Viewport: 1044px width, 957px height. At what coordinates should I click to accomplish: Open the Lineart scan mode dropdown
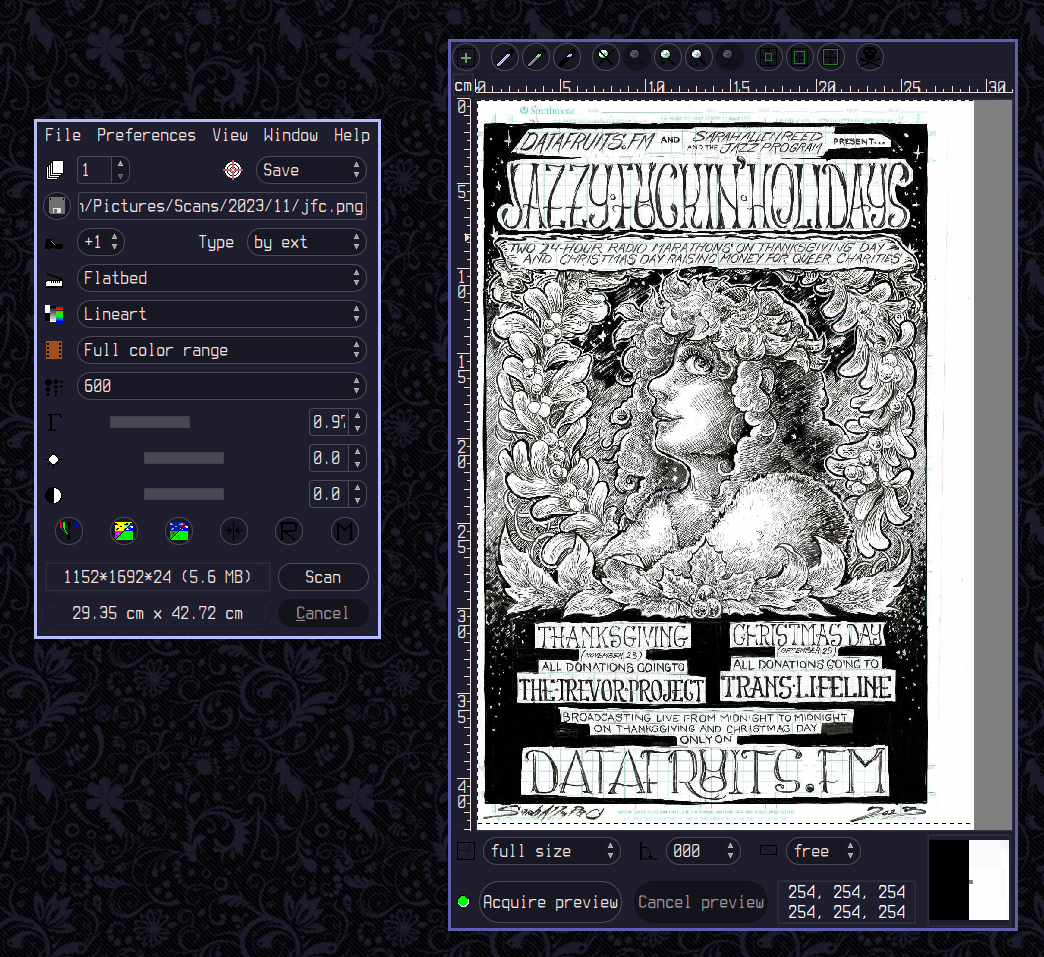[222, 314]
